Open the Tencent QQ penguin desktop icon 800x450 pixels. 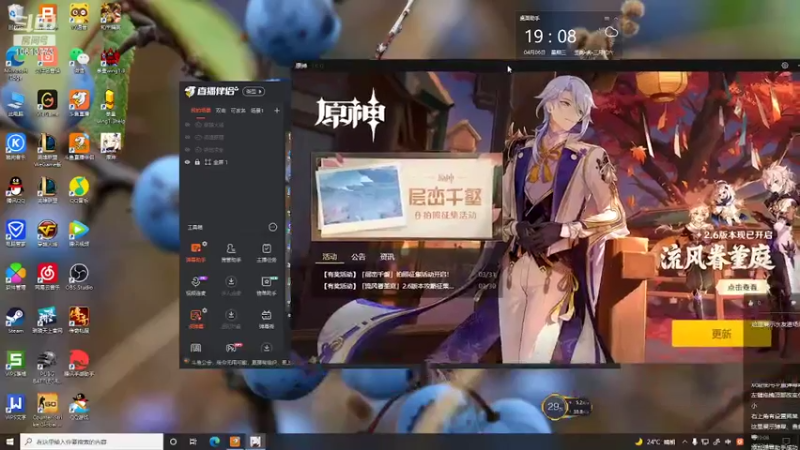point(15,190)
